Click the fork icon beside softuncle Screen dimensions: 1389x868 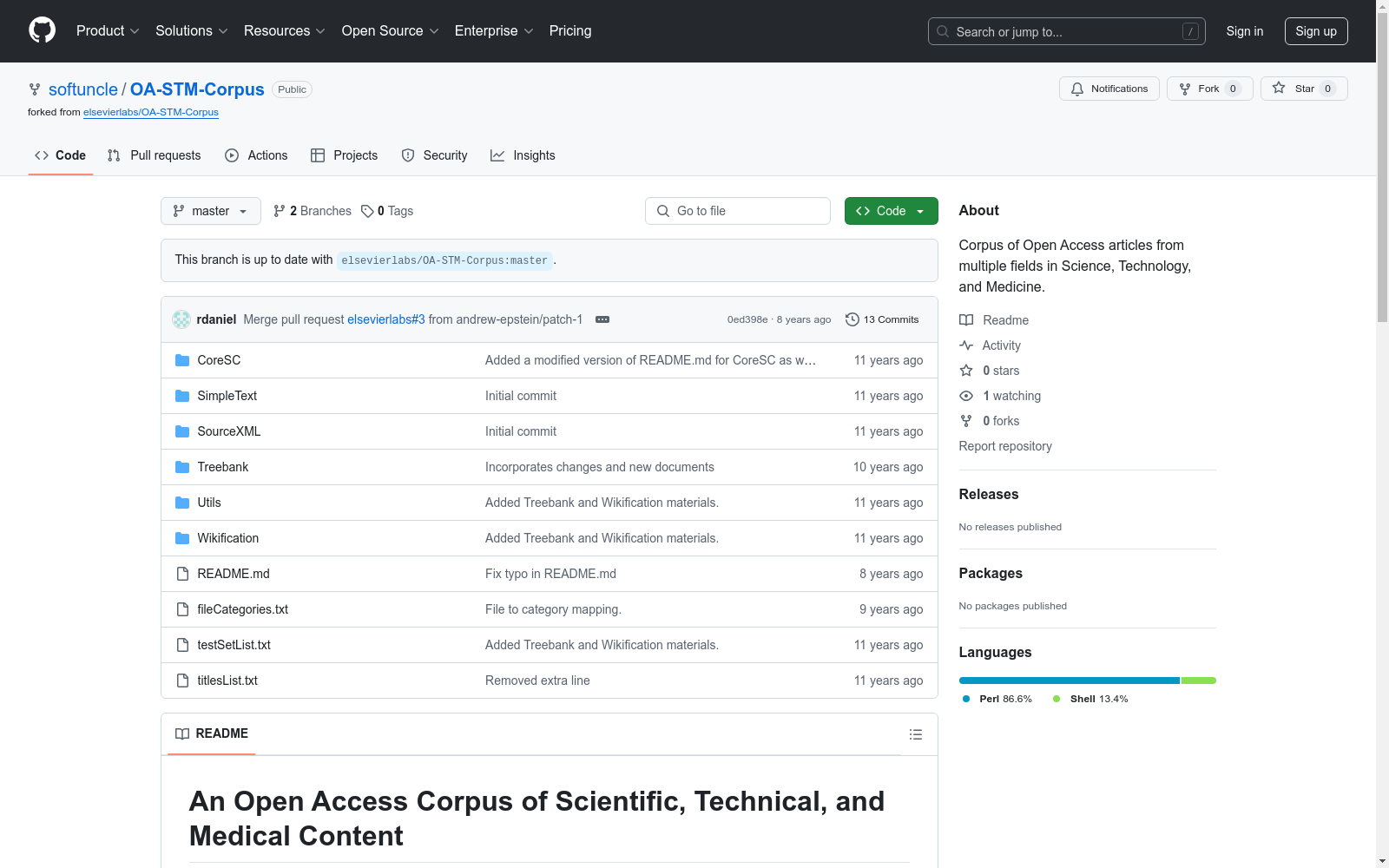(x=35, y=89)
